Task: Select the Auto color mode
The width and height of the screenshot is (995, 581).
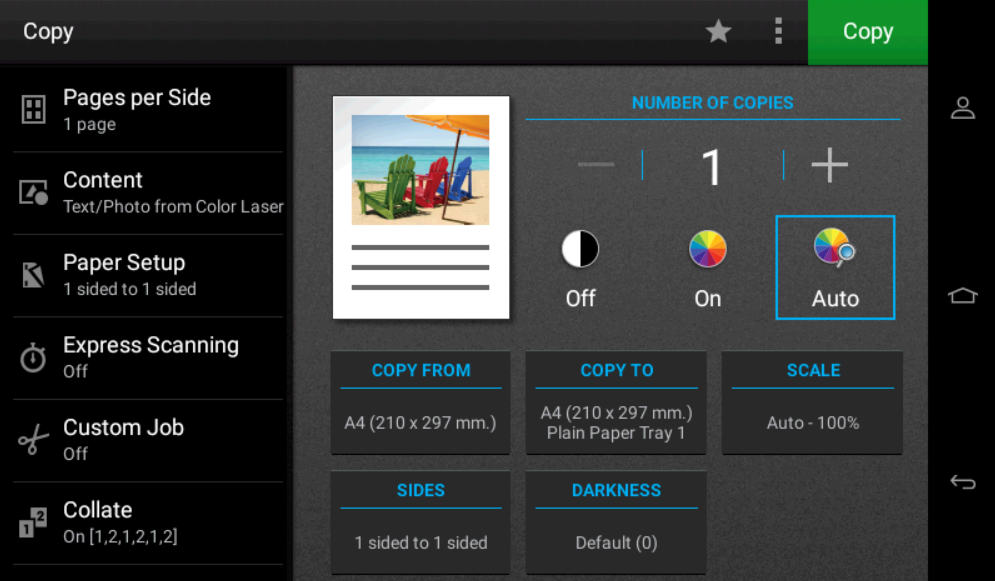Action: click(835, 268)
